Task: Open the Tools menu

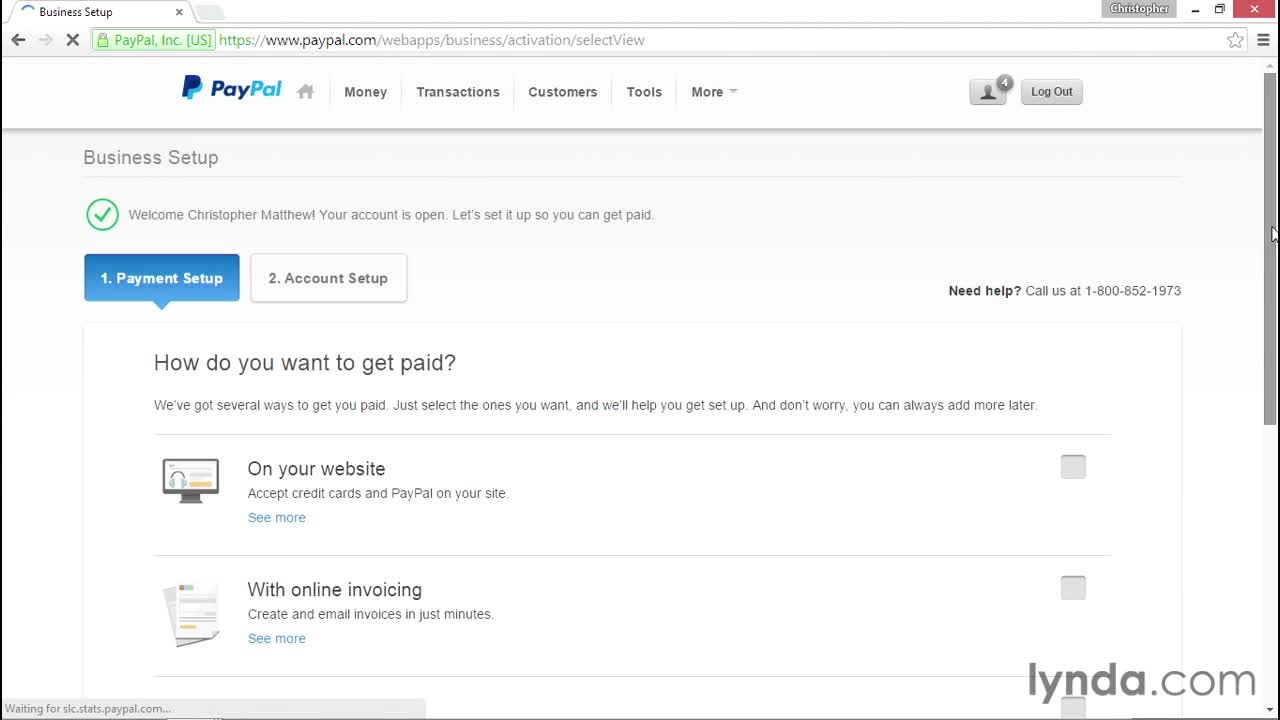Action: point(644,92)
